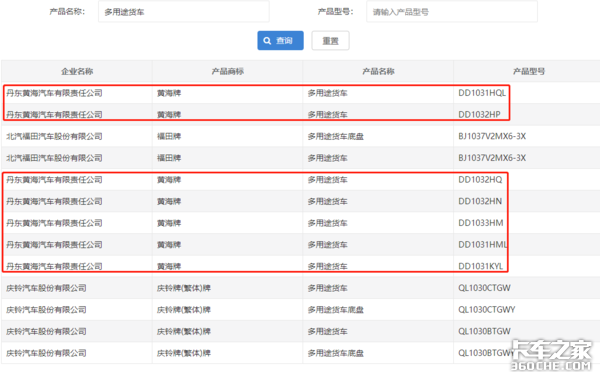
Task: Click the 企业名称 column header
Action: click(77, 71)
